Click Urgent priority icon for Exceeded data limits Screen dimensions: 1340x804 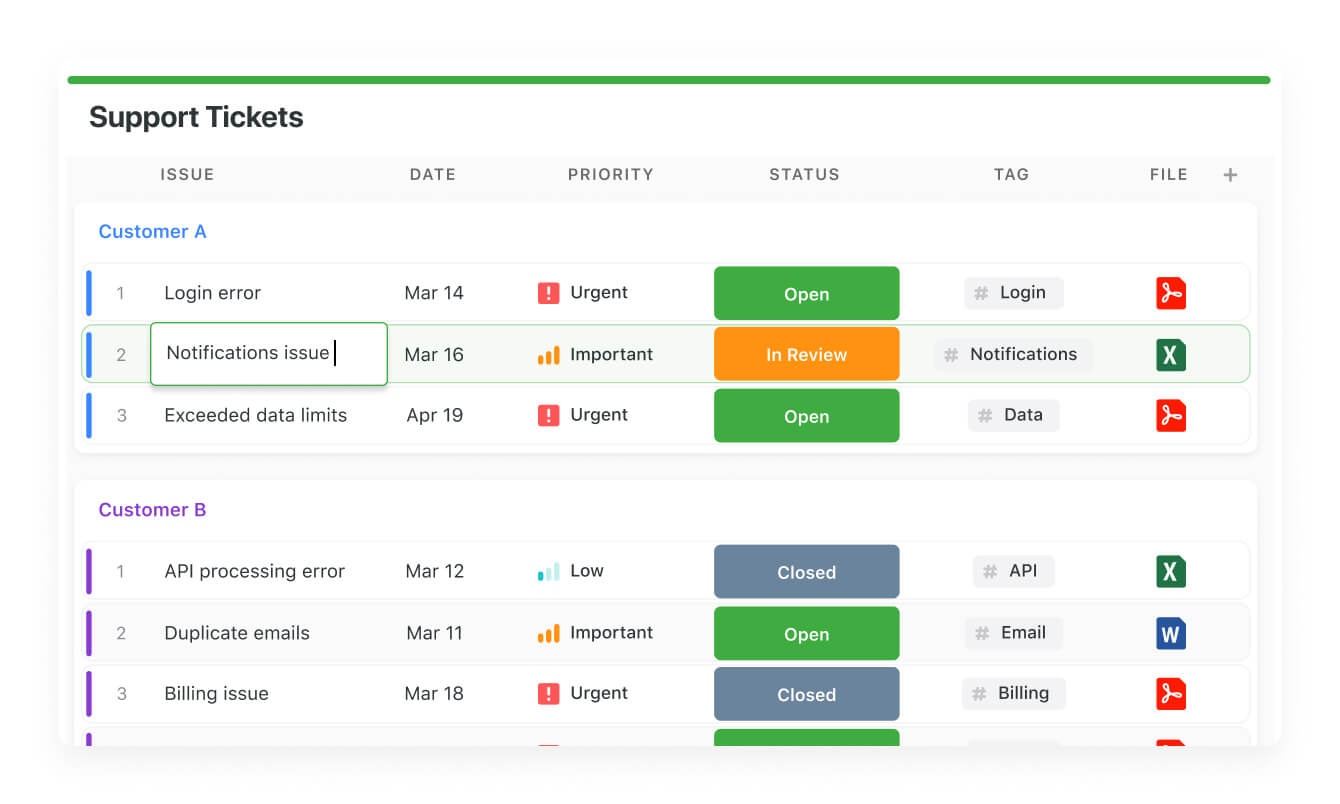[x=548, y=415]
